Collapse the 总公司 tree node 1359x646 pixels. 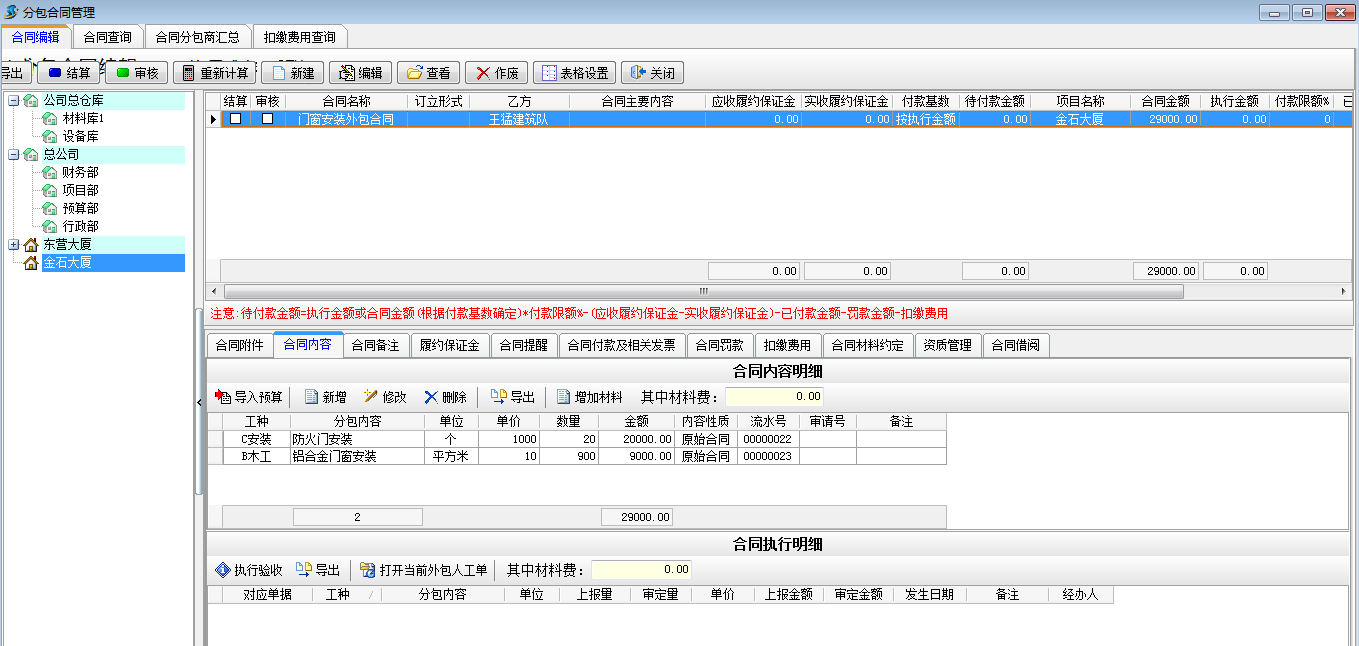(13, 154)
